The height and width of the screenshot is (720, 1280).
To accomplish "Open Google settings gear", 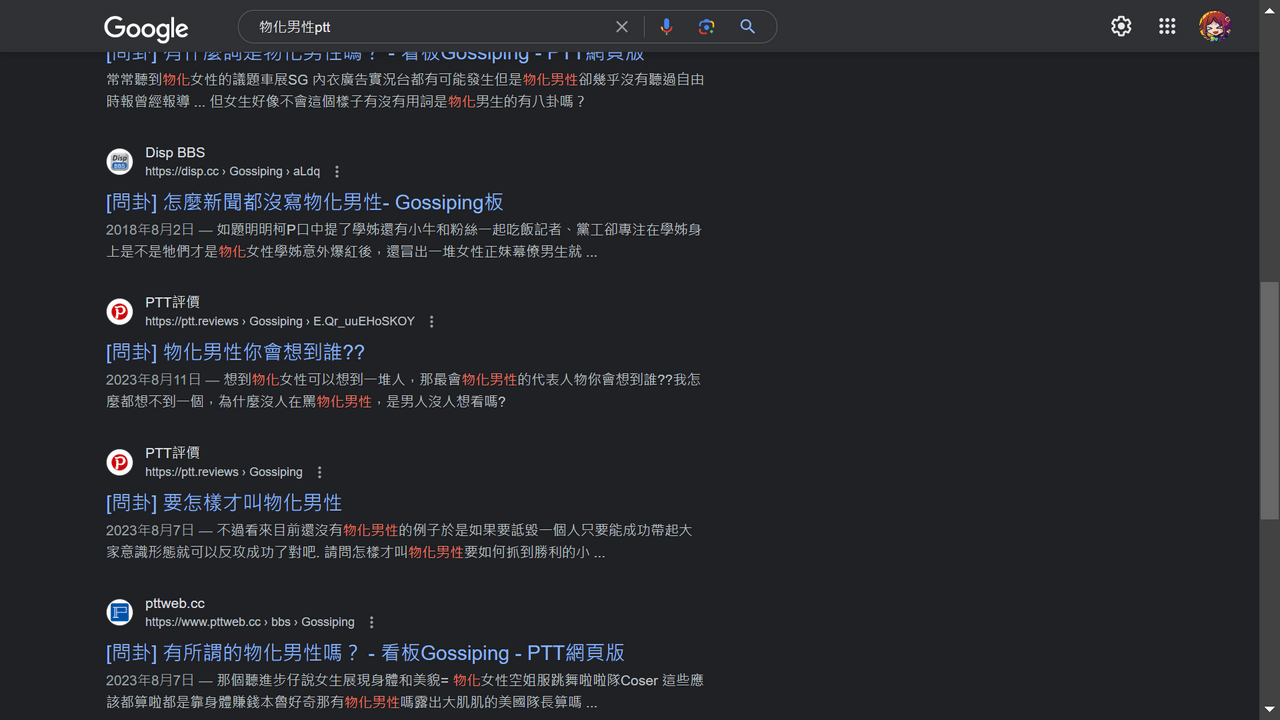I will (x=1121, y=27).
